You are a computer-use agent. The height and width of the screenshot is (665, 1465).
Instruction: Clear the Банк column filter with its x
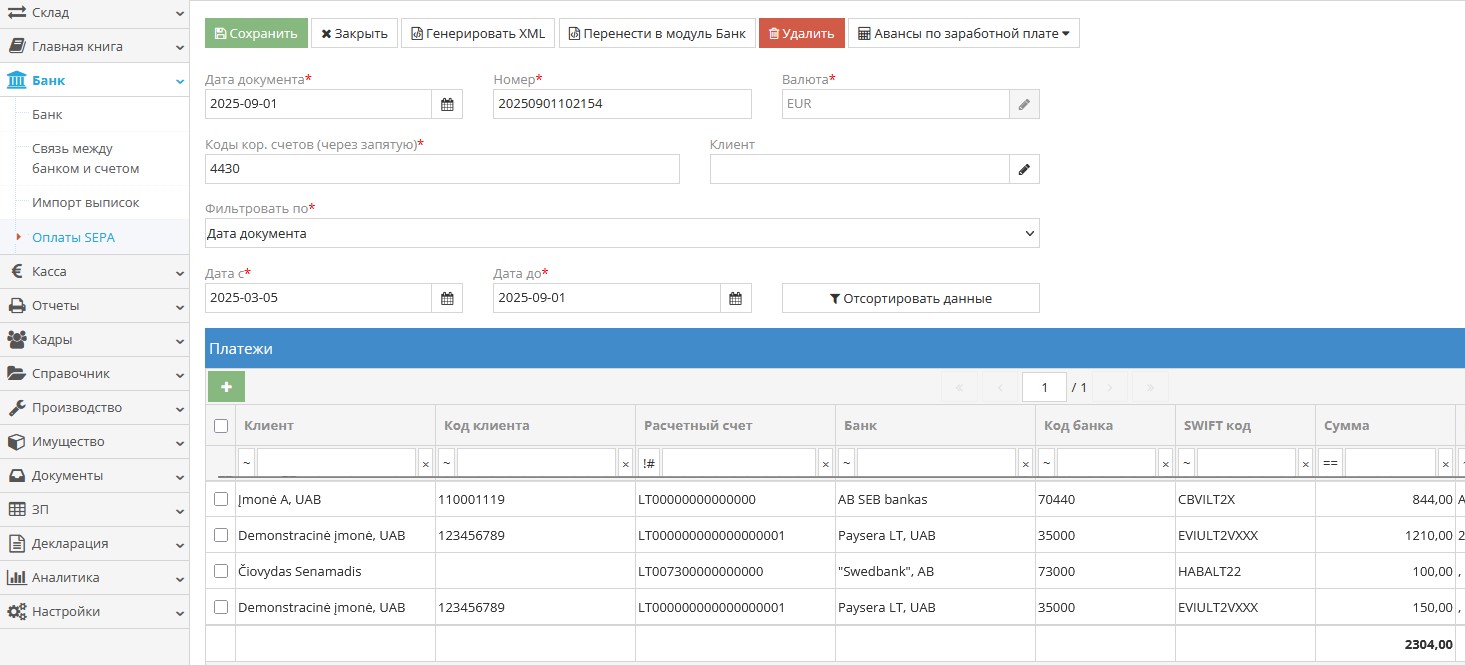tap(1025, 463)
